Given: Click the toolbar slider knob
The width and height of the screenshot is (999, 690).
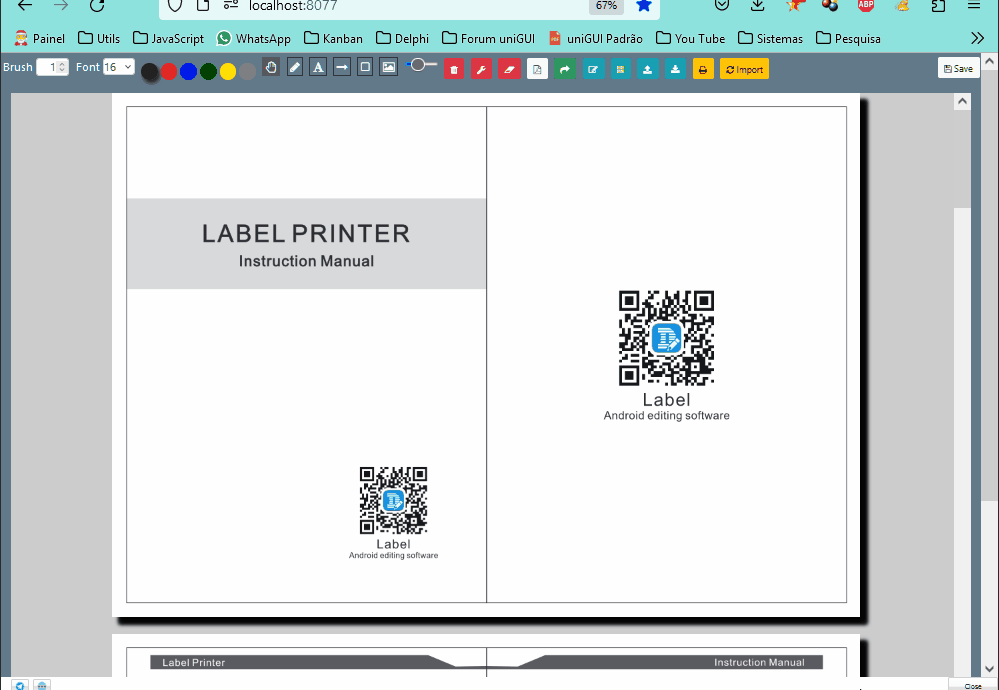Looking at the screenshot, I should point(418,64).
